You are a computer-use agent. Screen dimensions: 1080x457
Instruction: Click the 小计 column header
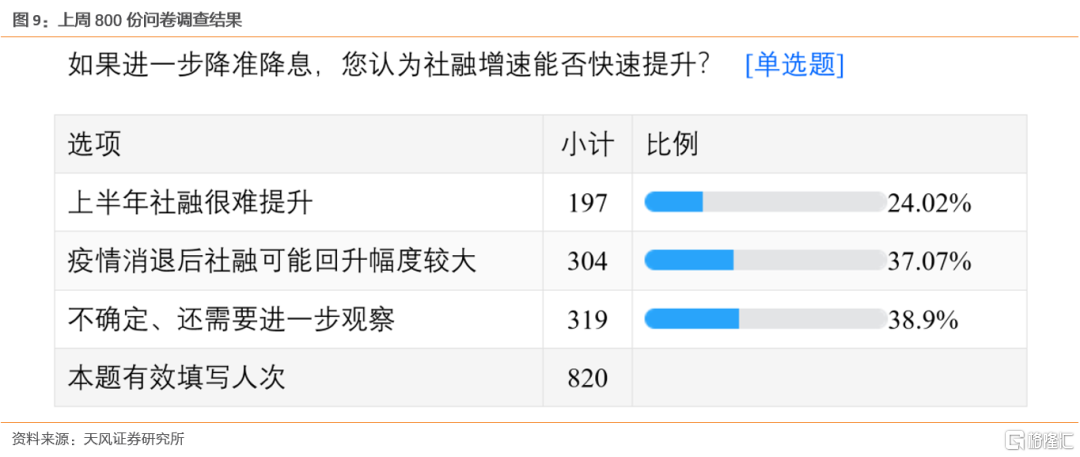click(588, 144)
